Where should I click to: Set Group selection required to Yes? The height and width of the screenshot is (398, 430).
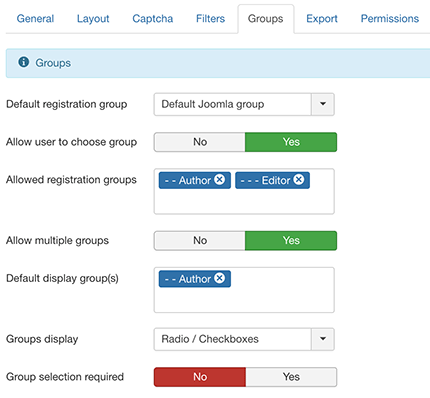pos(291,377)
